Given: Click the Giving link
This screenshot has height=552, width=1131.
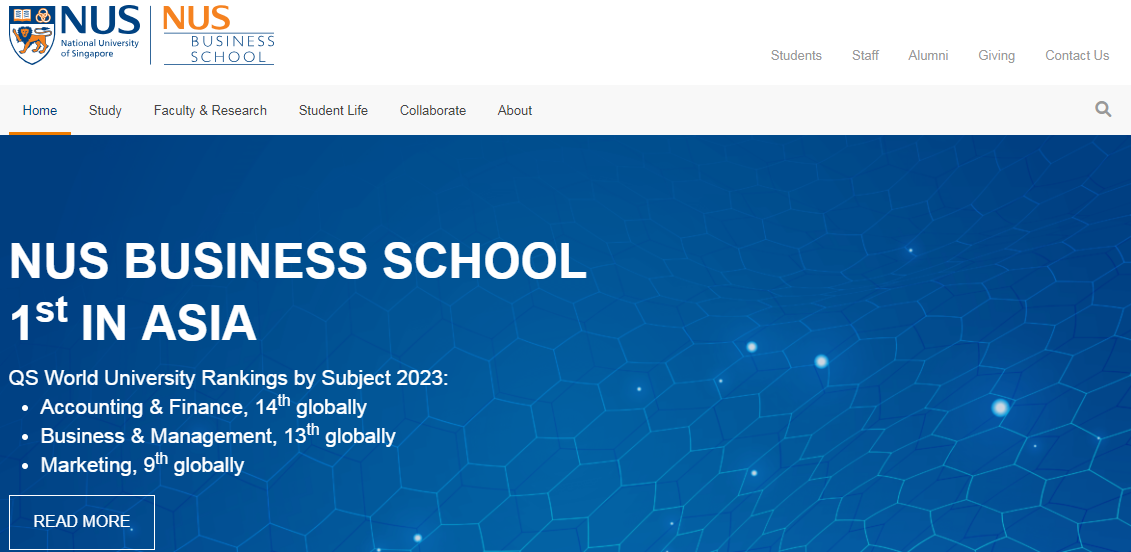Looking at the screenshot, I should [996, 56].
